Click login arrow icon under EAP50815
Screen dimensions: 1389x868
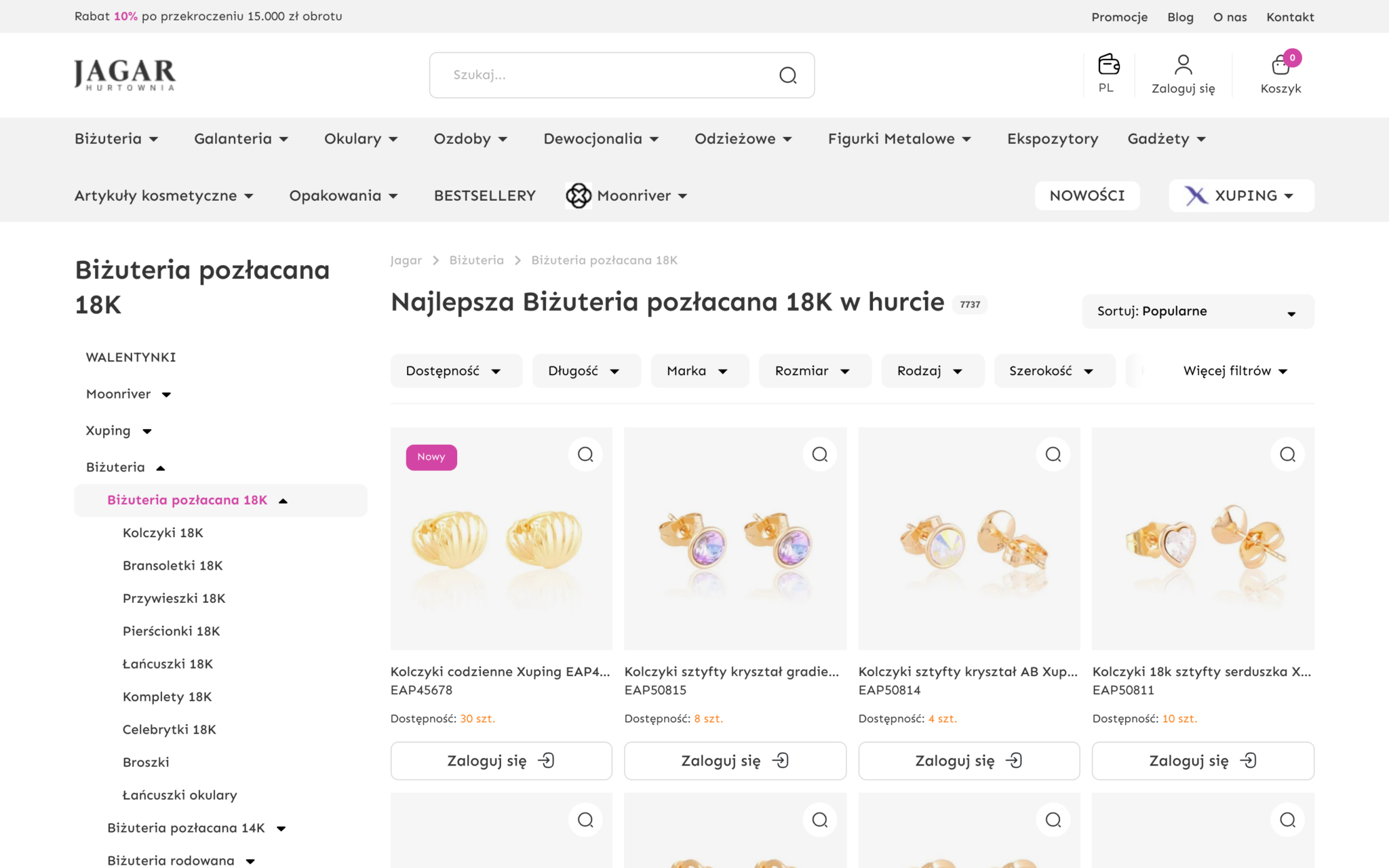pos(780,761)
